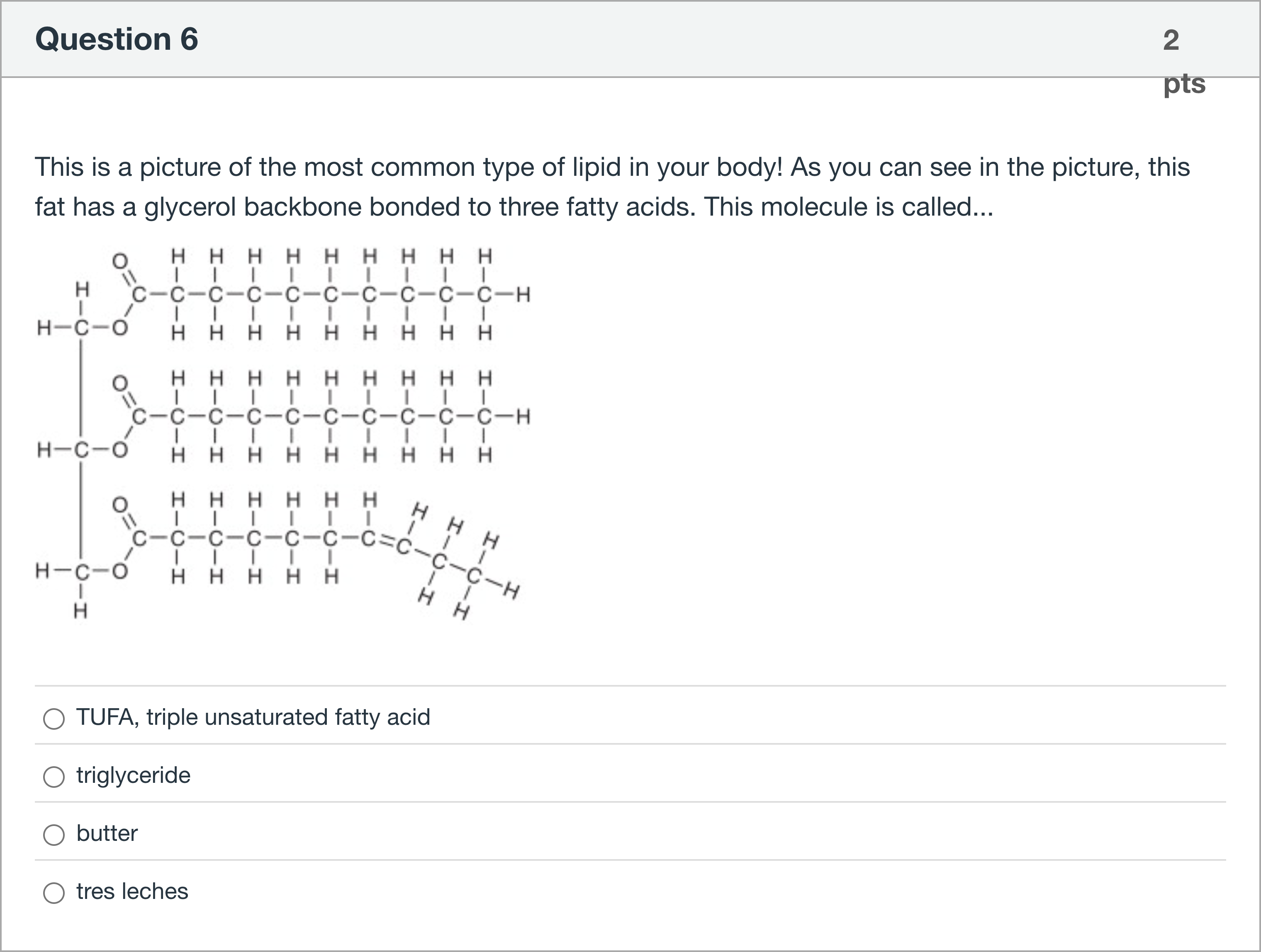Click the 'pts' label below the header

point(1184,84)
